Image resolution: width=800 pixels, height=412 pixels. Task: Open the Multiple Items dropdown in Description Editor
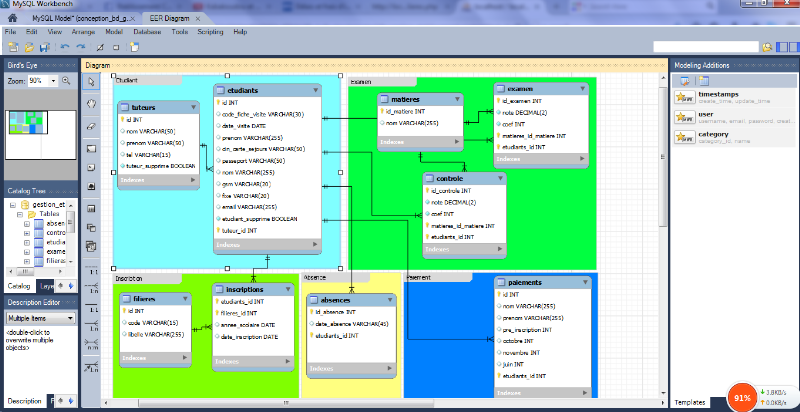click(40, 318)
